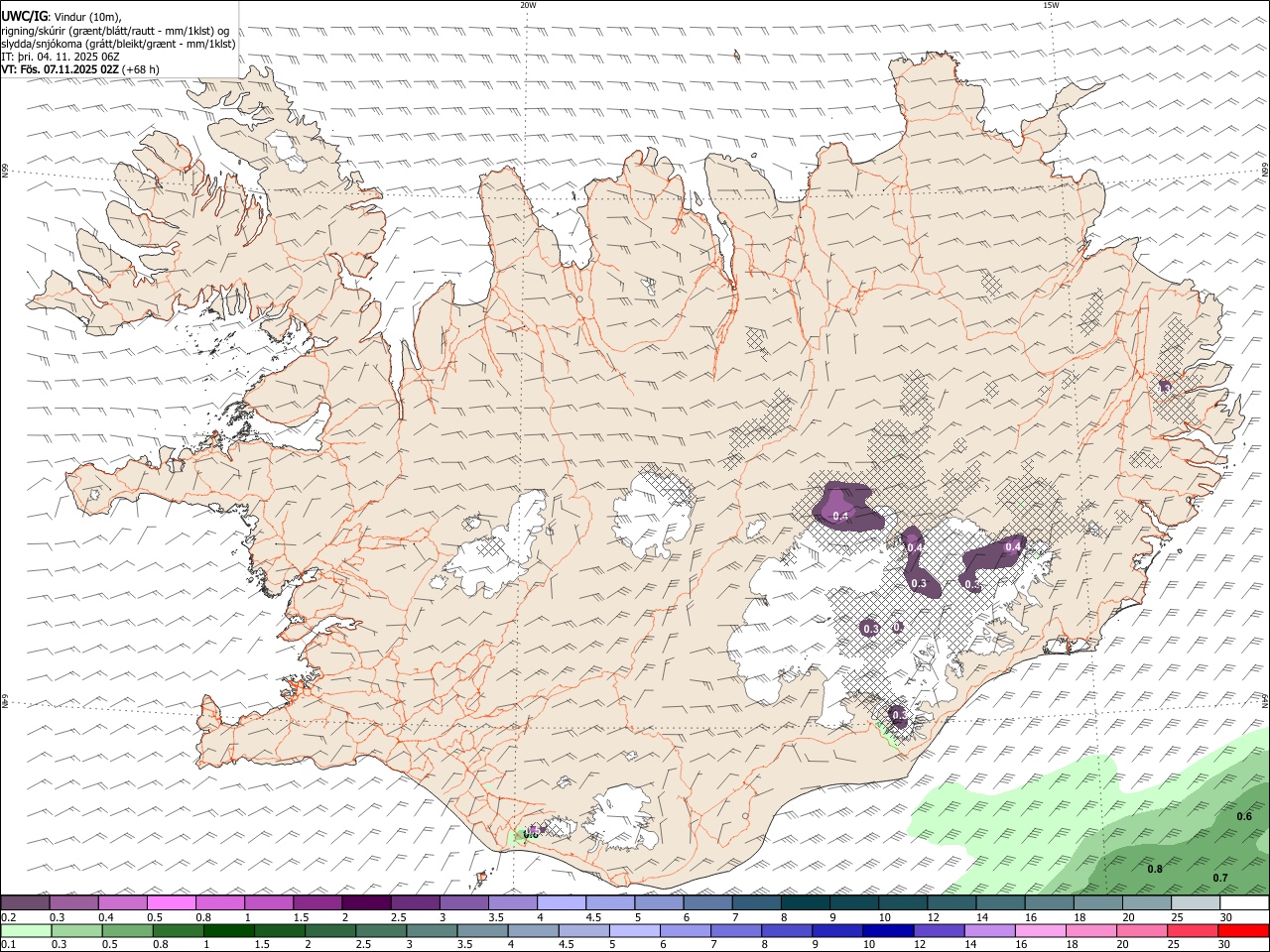The height and width of the screenshot is (952, 1270).
Task: Pick the slate blue 6 swatch in the top legend
Action: (707, 902)
